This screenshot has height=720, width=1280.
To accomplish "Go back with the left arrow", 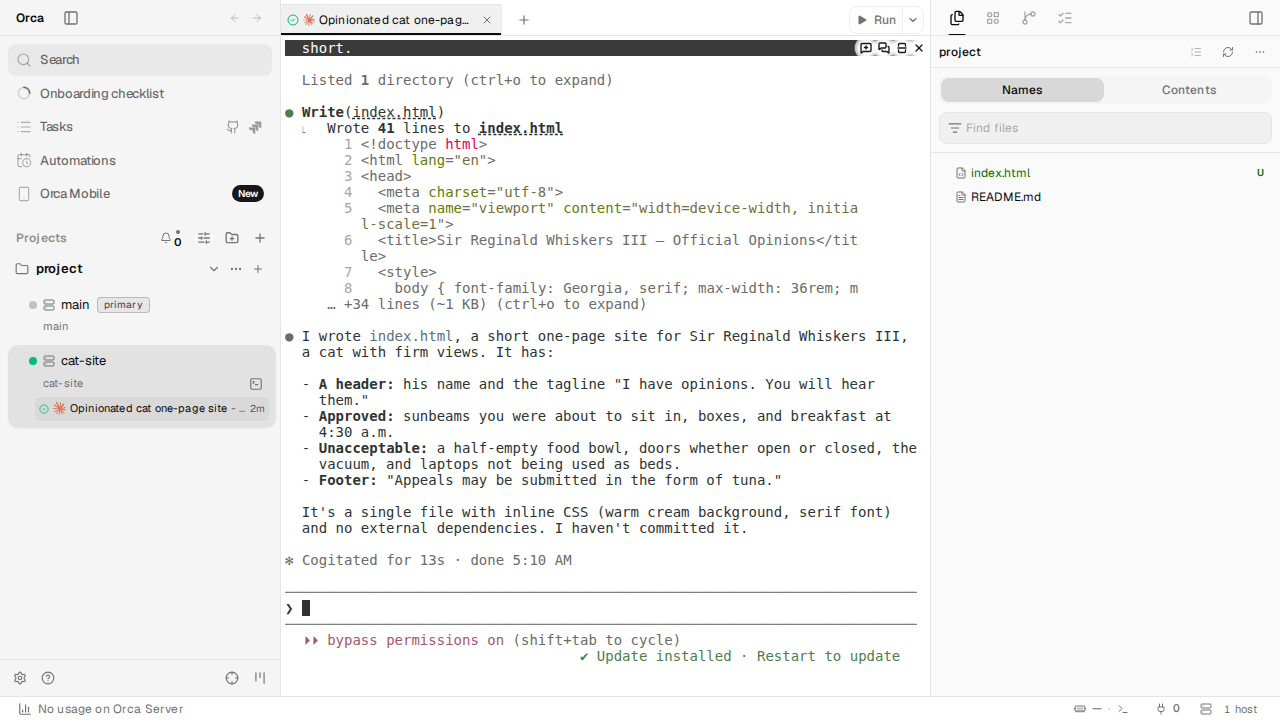I will tap(235, 18).
